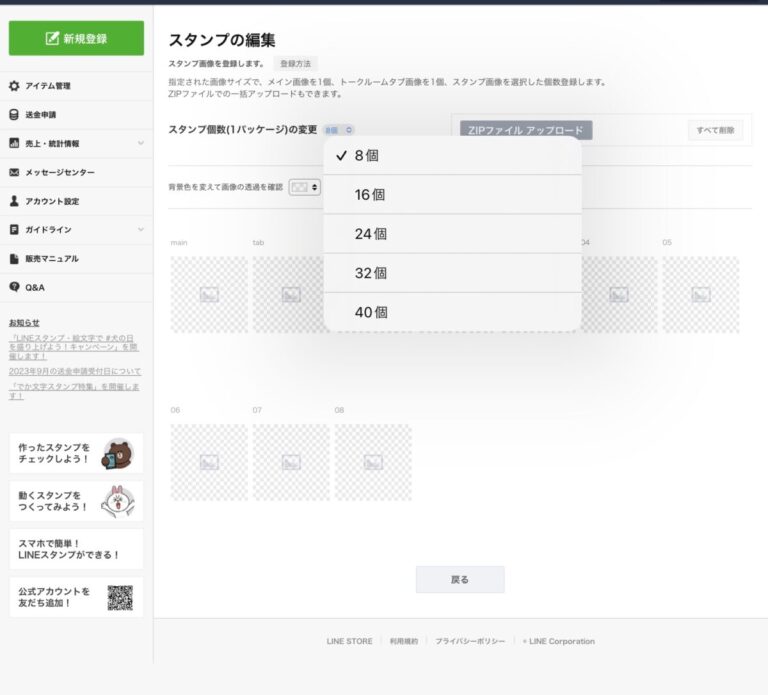The width and height of the screenshot is (768, 695).
Task: Open the LINE STORE footer link
Action: click(x=349, y=641)
